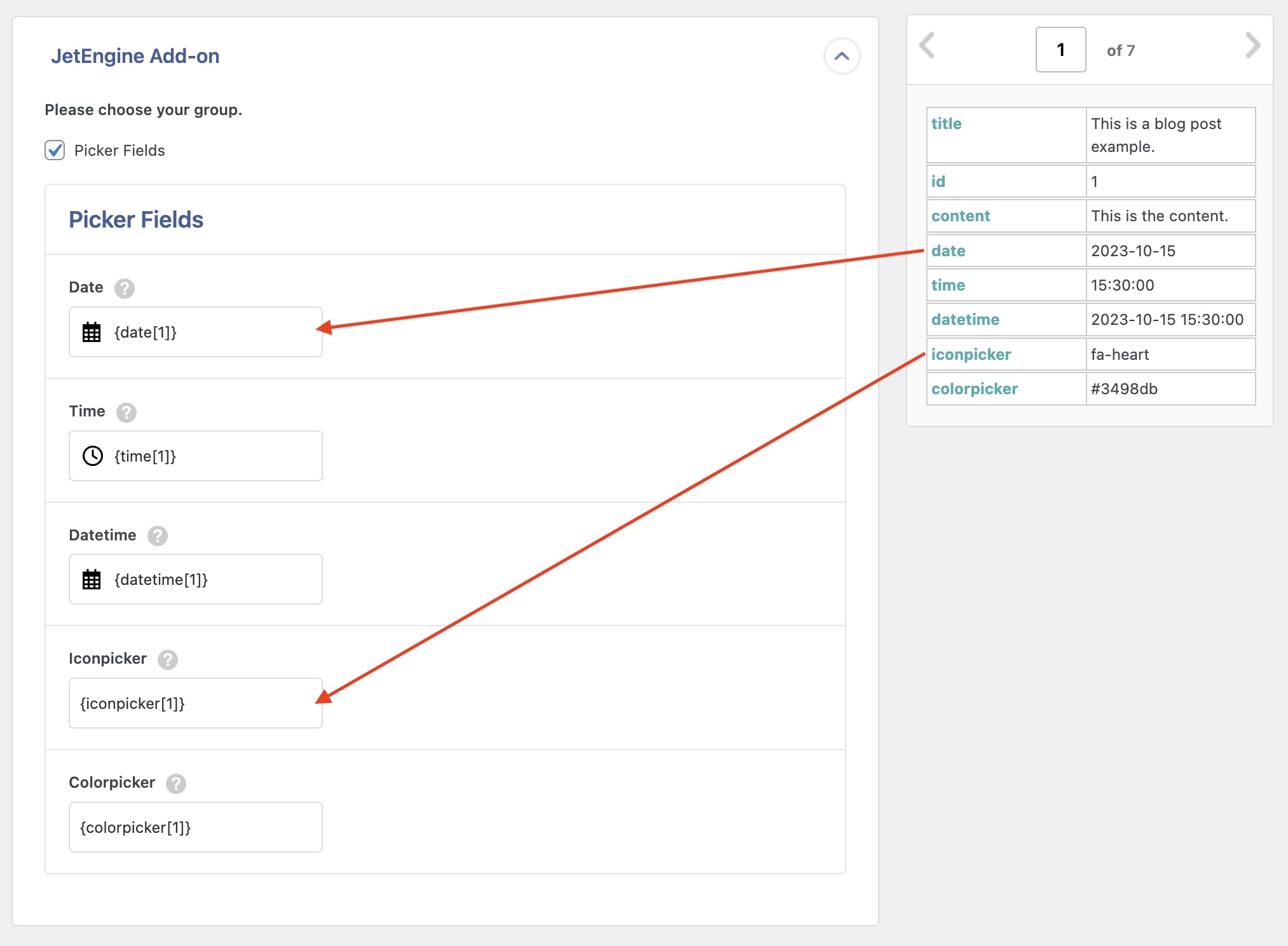This screenshot has height=946, width=1288.
Task: Click inside the {colorpicker[1]} mapping field
Action: point(195,827)
